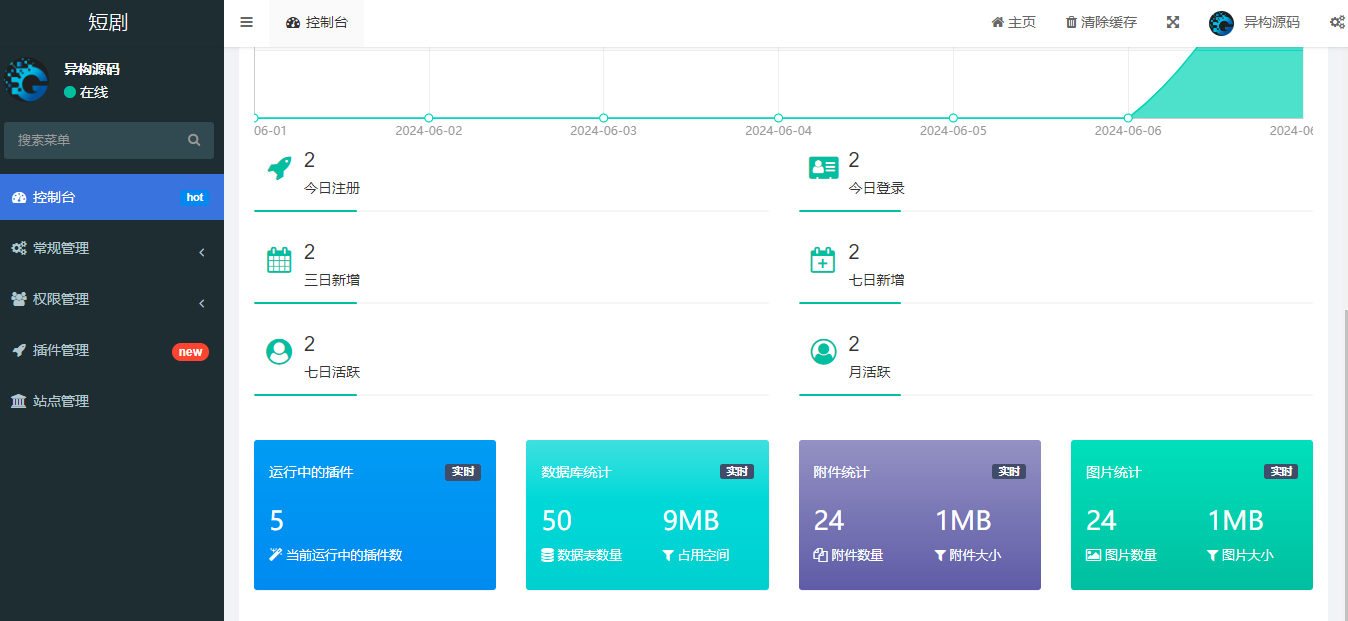The height and width of the screenshot is (621, 1348).
Task: Expand the 常规管理 sidebar menu
Action: point(110,249)
